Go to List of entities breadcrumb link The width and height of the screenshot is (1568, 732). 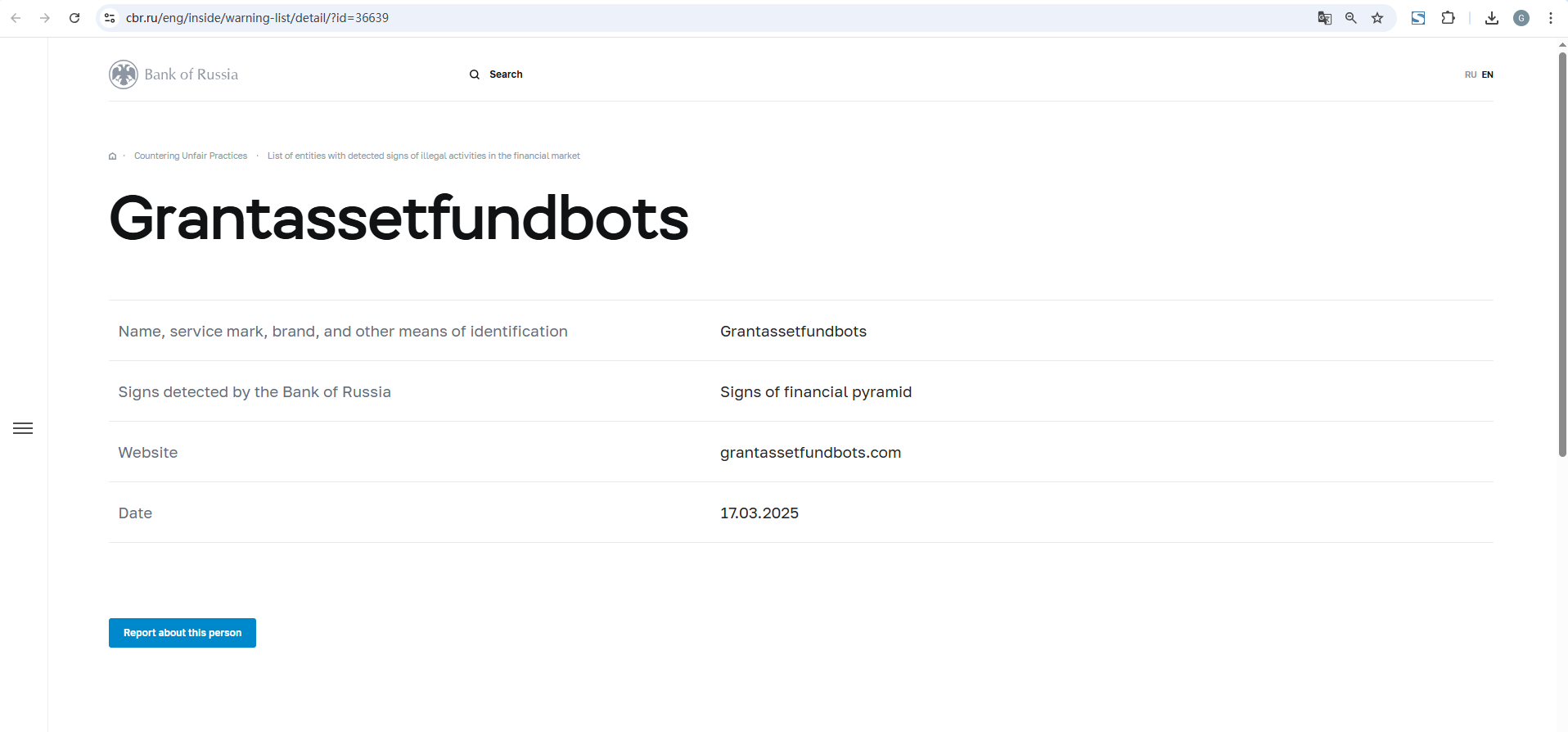(423, 156)
